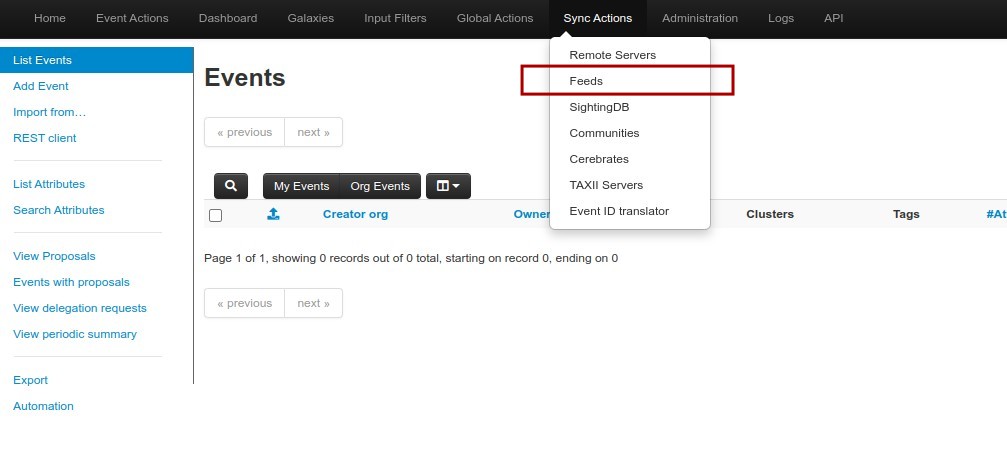This screenshot has width=1007, height=455.
Task: Select Event ID translator menu item
Action: point(619,211)
